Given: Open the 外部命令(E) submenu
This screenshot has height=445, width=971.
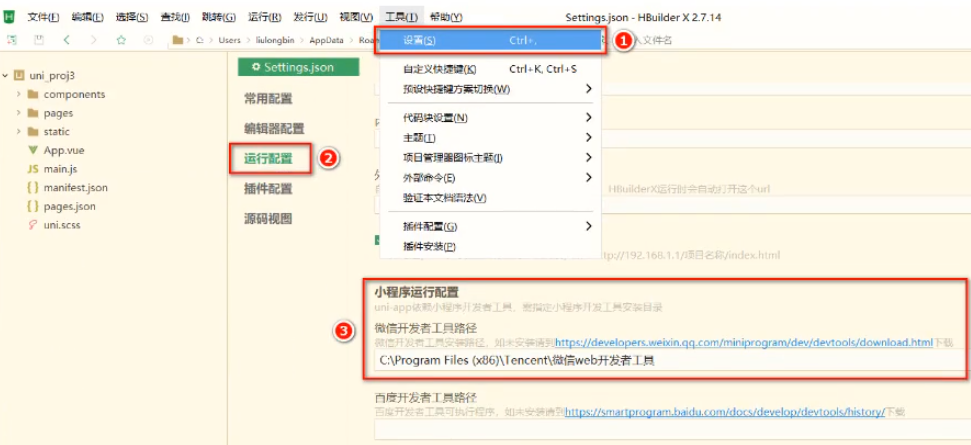Looking at the screenshot, I should [x=490, y=178].
